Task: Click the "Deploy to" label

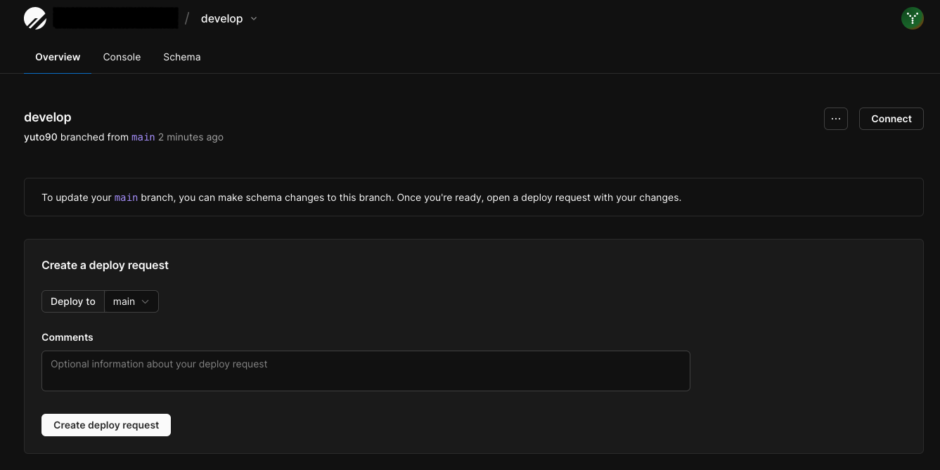Action: click(73, 301)
